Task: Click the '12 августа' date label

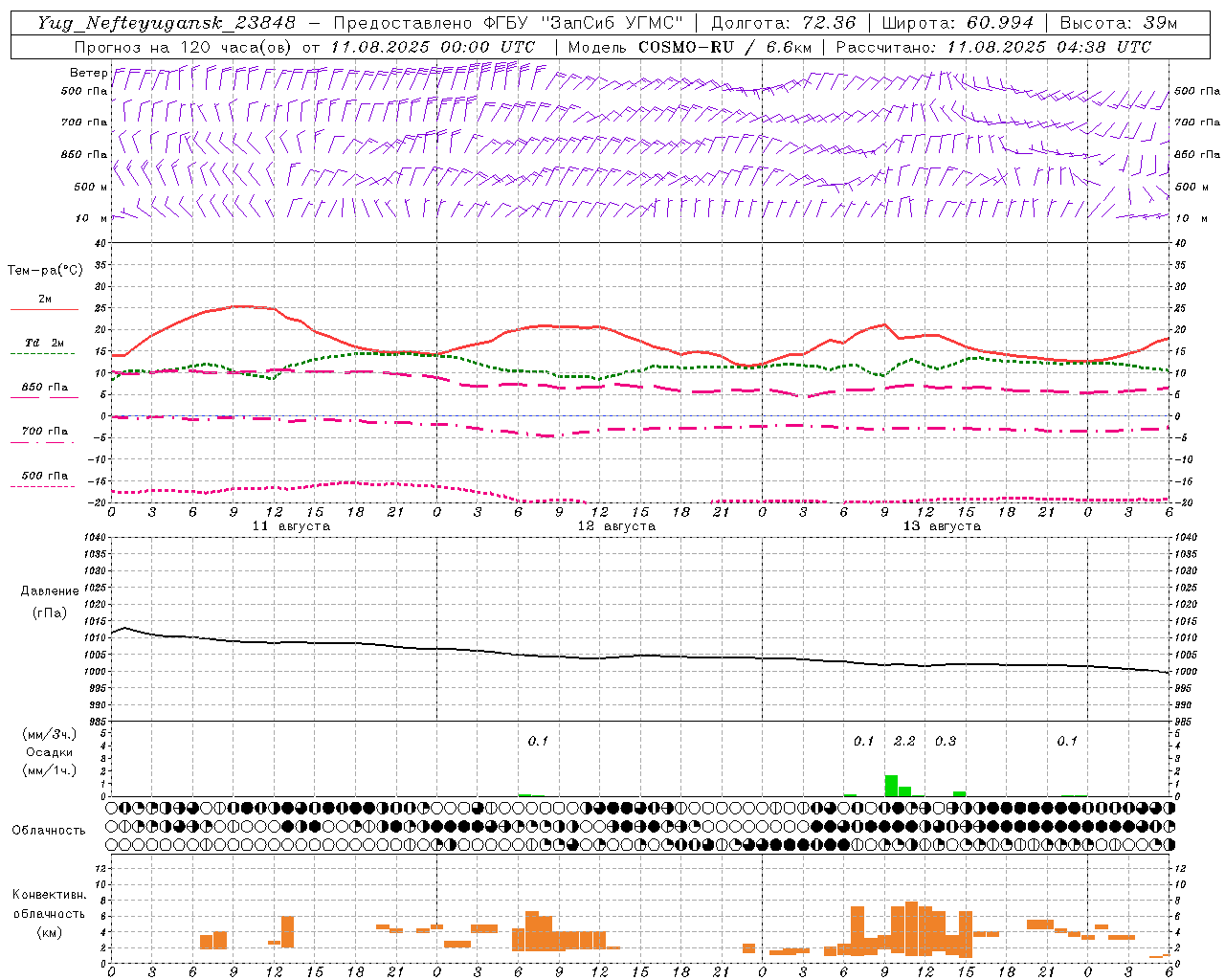Action: point(616,526)
